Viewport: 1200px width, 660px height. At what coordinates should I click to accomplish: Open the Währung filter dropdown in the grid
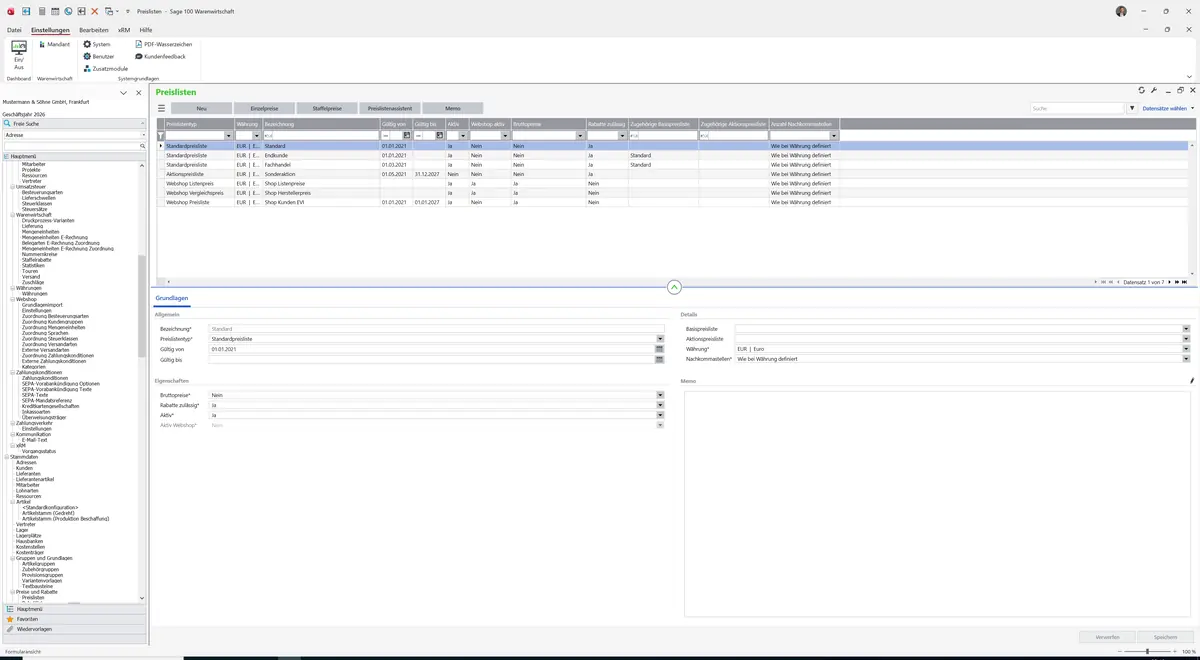click(258, 135)
